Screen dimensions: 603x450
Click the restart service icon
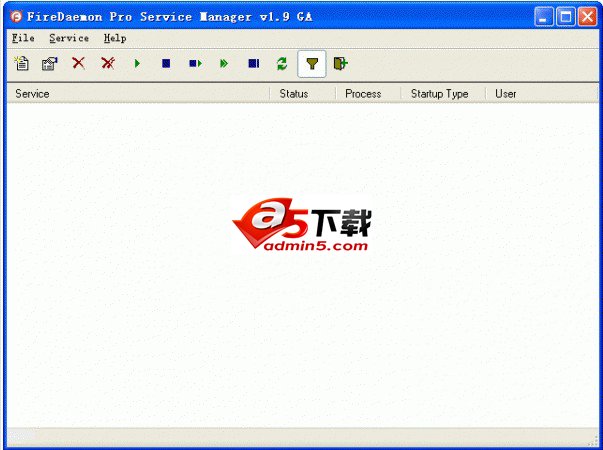[x=195, y=63]
